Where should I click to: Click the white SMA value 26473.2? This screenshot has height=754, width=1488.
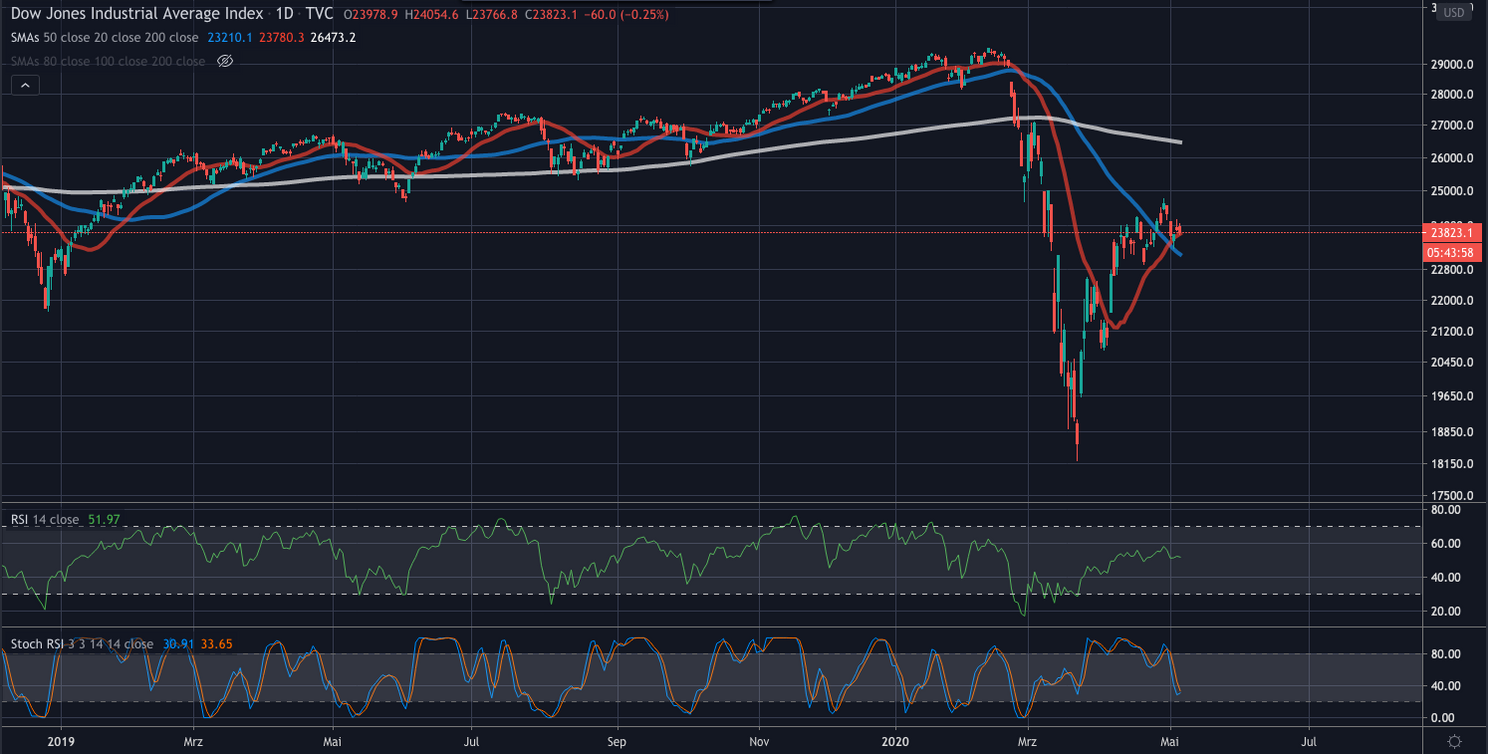[334, 38]
